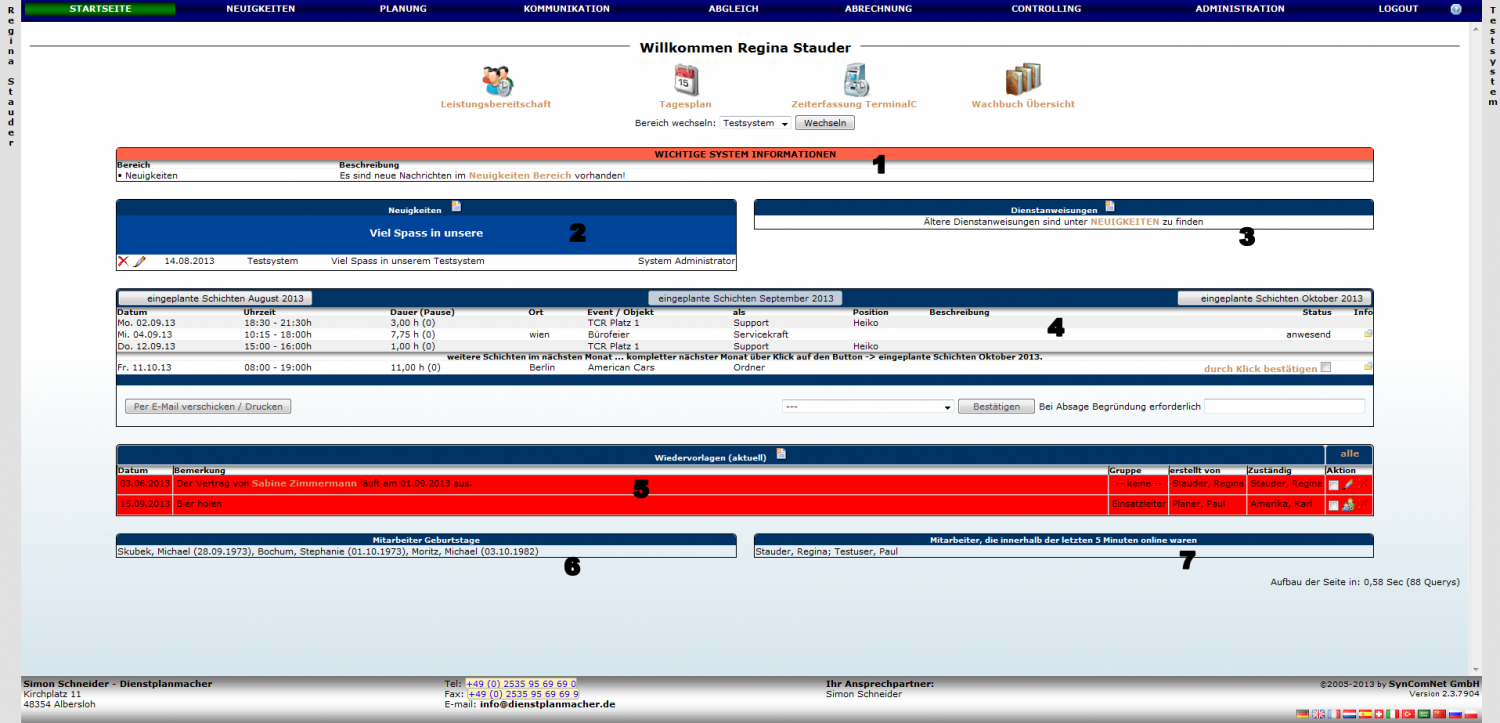Switch language with the Swiss flag
Screen dimensions: 1500x723
[x=1379, y=714]
